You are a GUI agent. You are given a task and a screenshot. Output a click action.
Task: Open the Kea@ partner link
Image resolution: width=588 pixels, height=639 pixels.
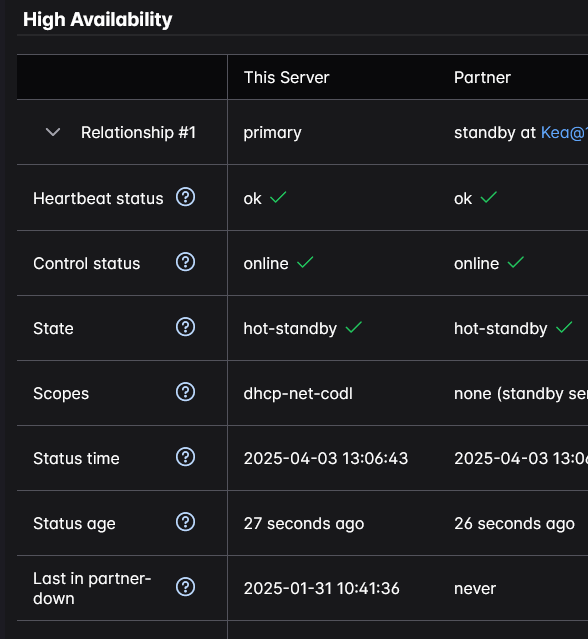coord(564,132)
